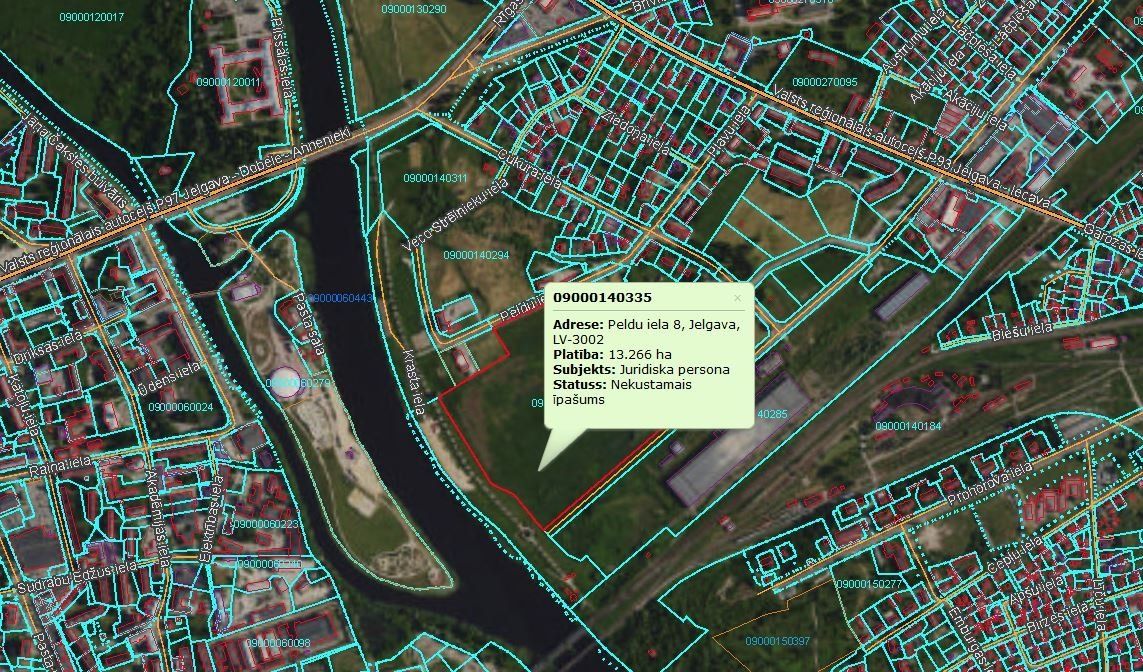Click parcel label 09000150277
This screenshot has height=672, width=1143.
869,584
